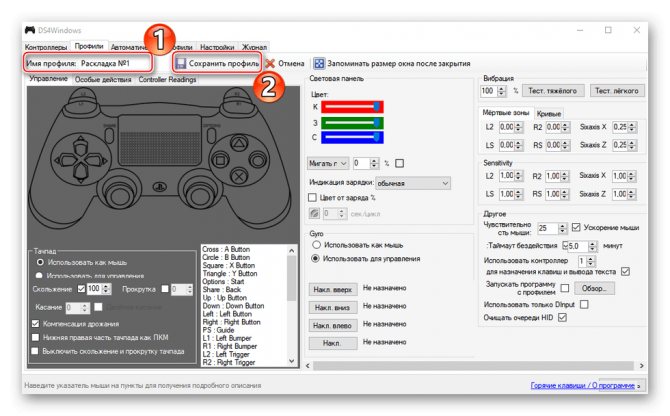Image resolution: width=670 pixels, height=416 pixels.
Task: Click the PS logo button on controller
Action: point(160,187)
